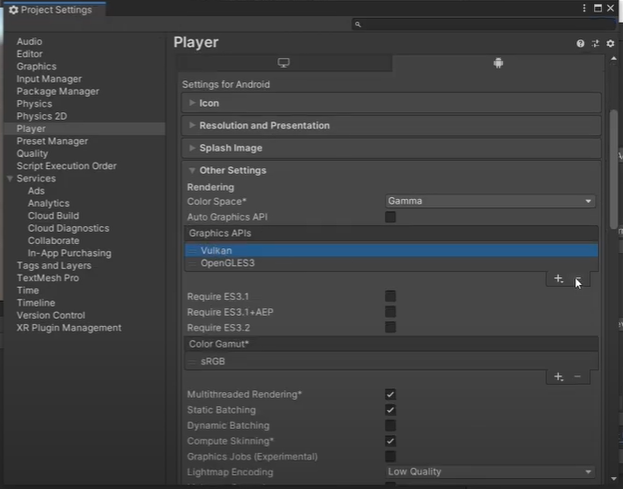Open Quality settings category
This screenshot has height=489, width=623.
pyautogui.click(x=32, y=154)
